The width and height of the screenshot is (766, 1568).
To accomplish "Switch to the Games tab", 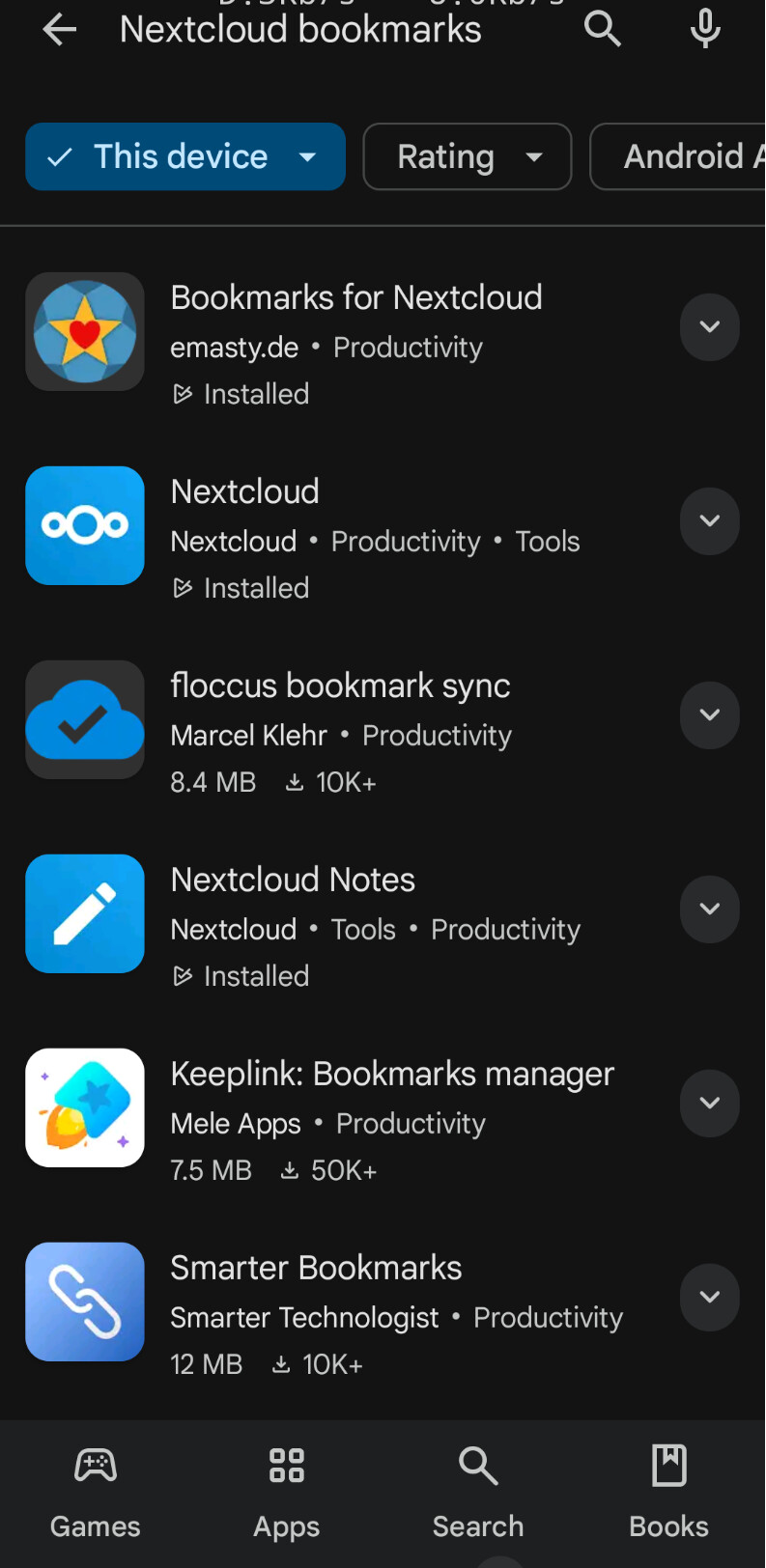I will pos(96,1492).
